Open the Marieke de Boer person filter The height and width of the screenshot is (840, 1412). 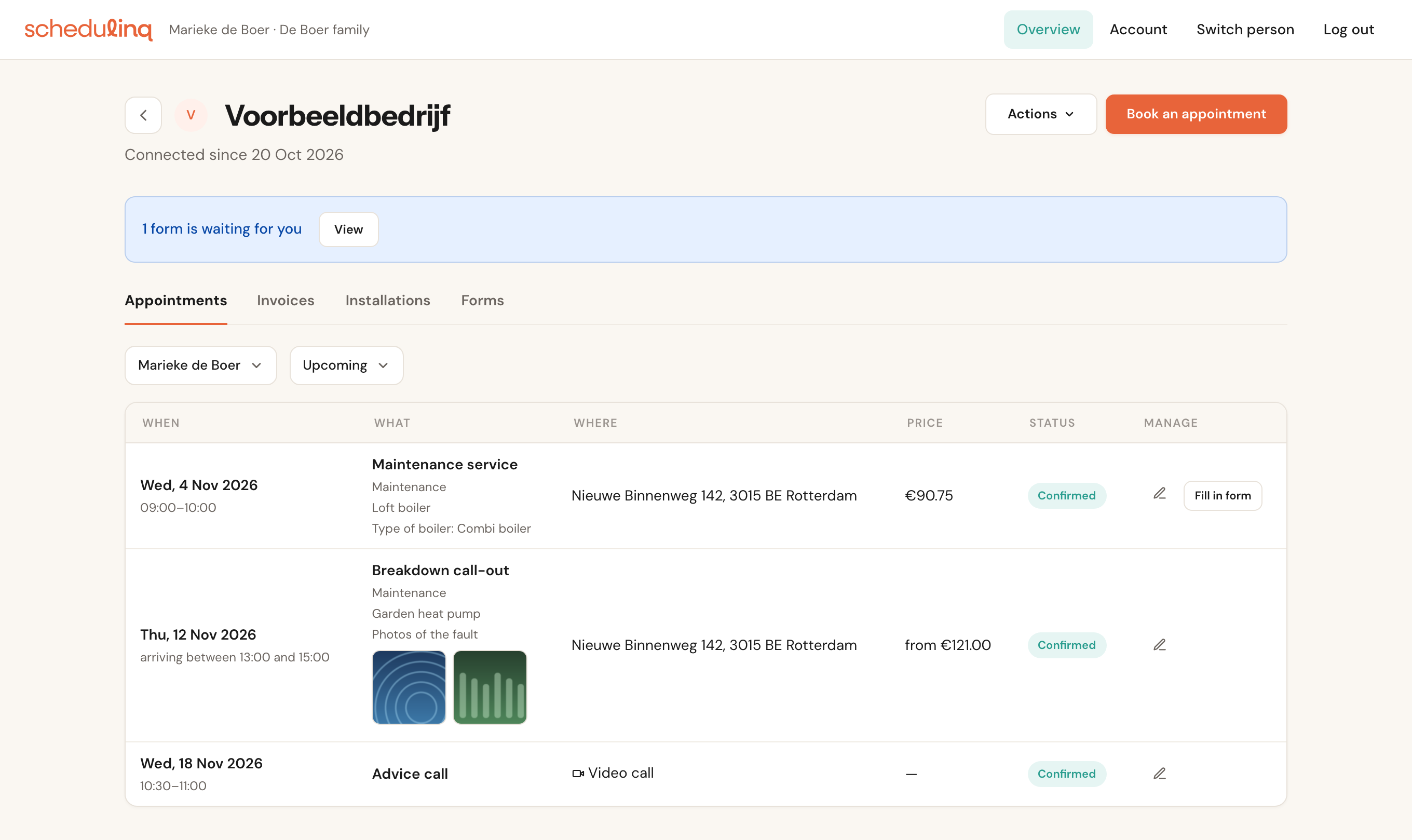point(200,365)
